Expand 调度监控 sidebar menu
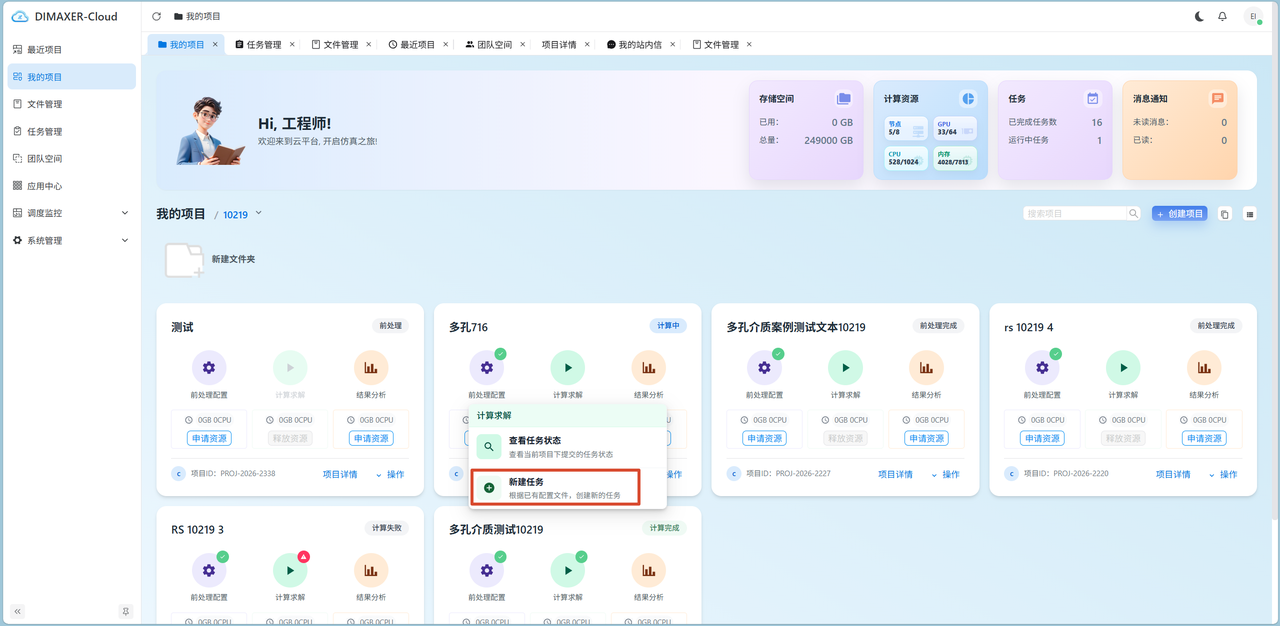This screenshot has height=626, width=1280. click(x=70, y=213)
